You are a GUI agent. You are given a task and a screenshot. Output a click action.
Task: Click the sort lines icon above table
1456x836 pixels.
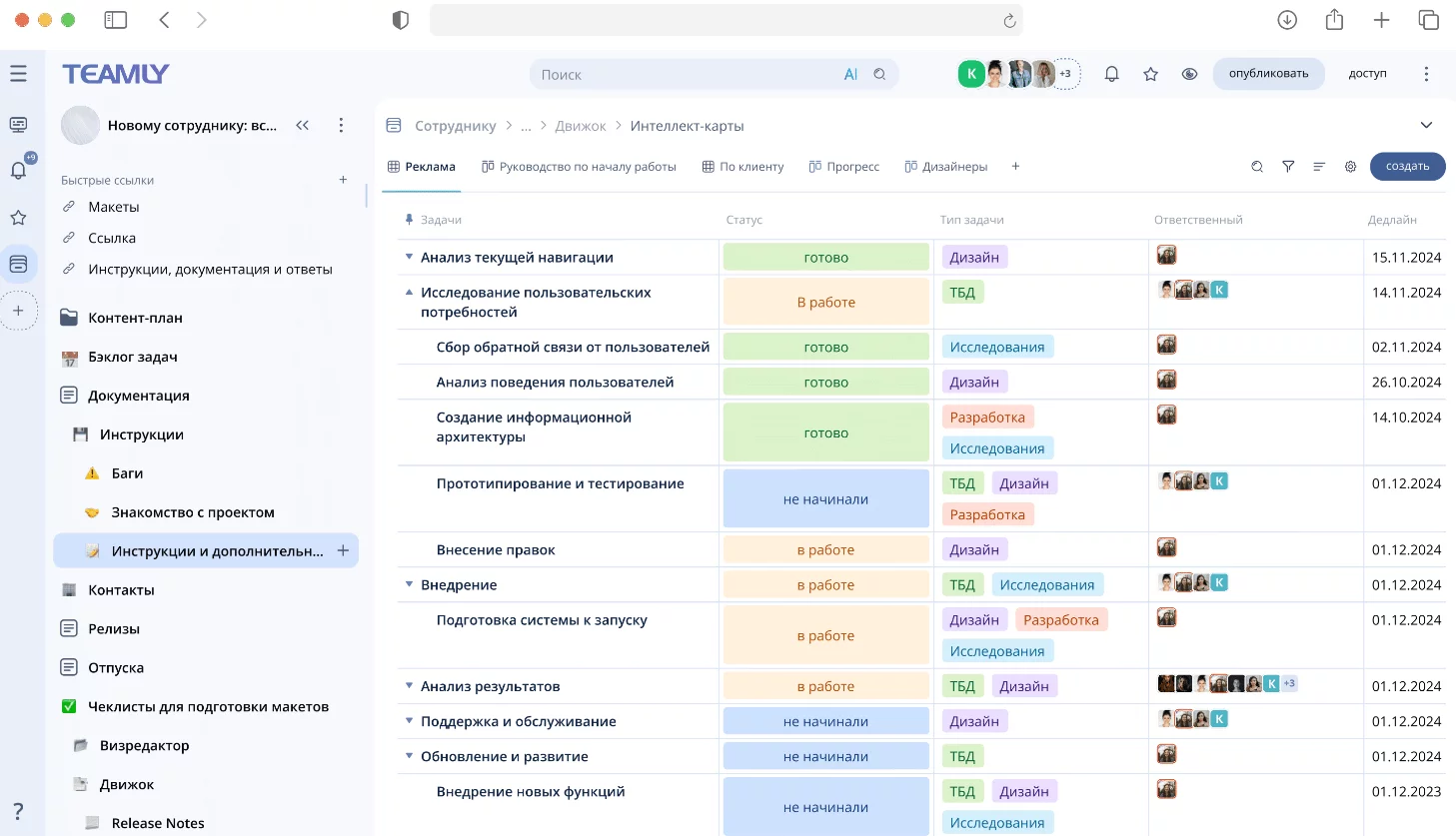click(1319, 167)
